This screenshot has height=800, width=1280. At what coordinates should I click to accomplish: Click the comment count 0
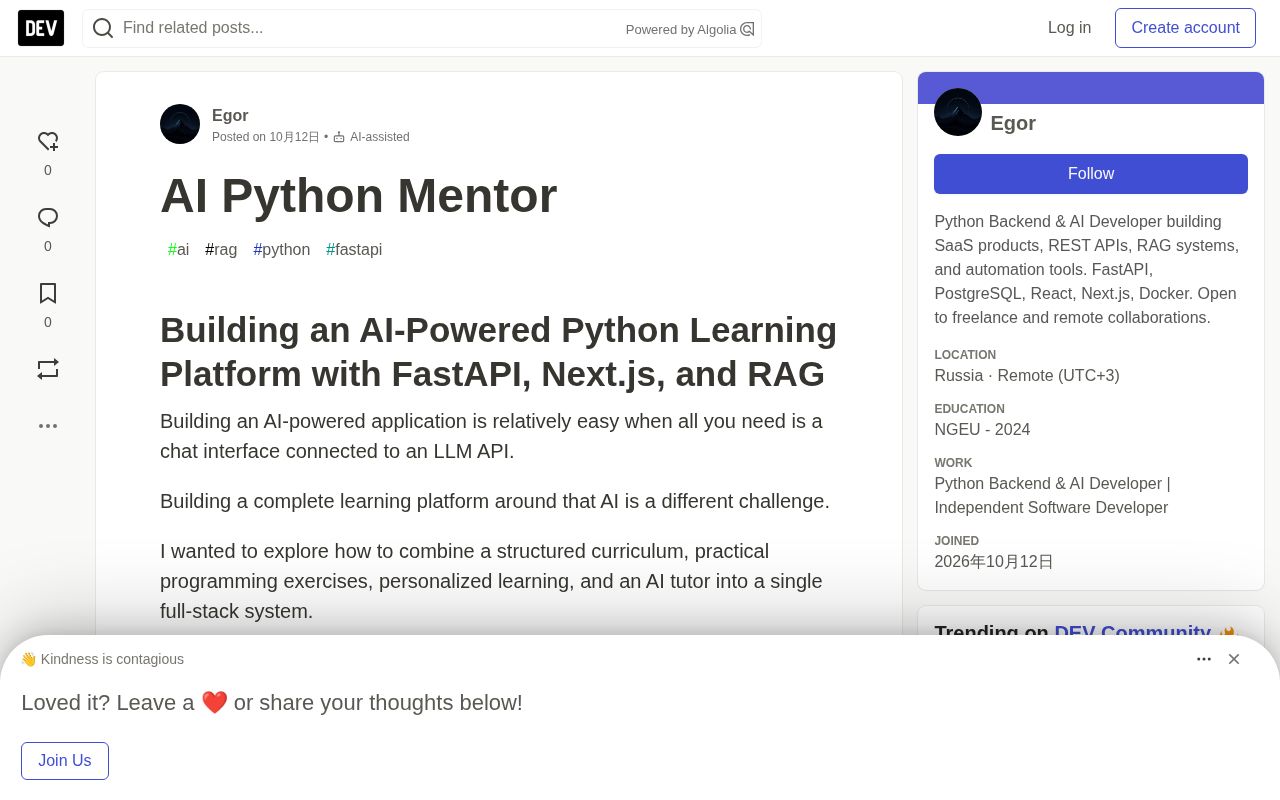48,246
